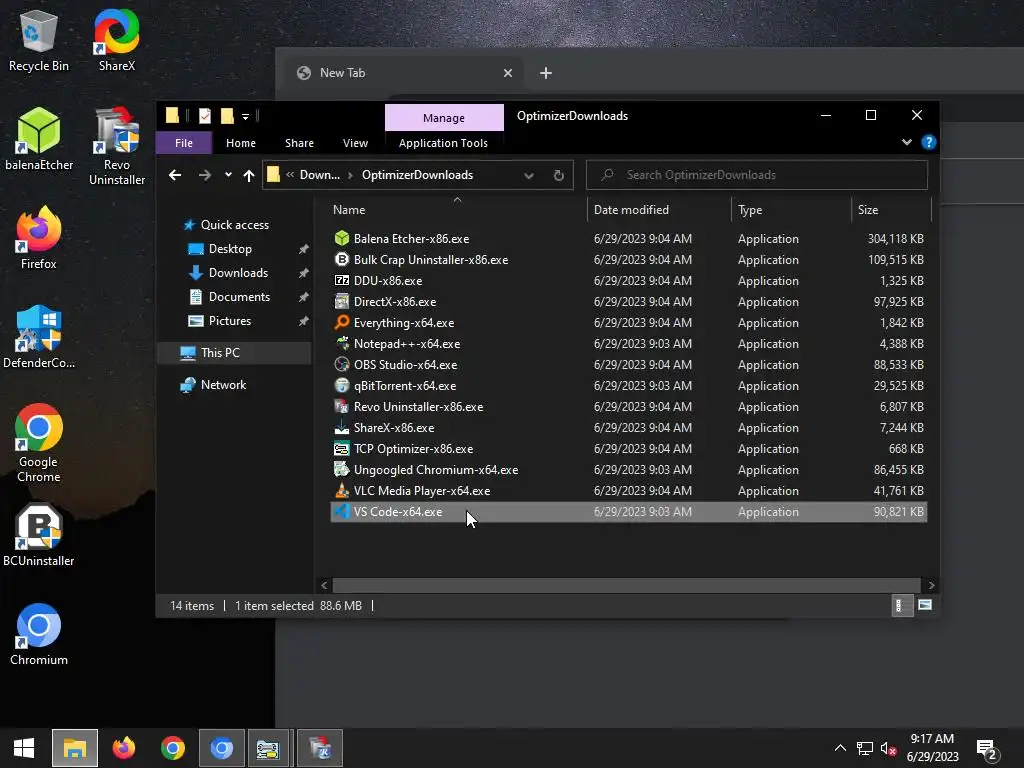Viewport: 1024px width, 768px height.
Task: Click the horizontal scrollbar track
Action: tap(626, 585)
